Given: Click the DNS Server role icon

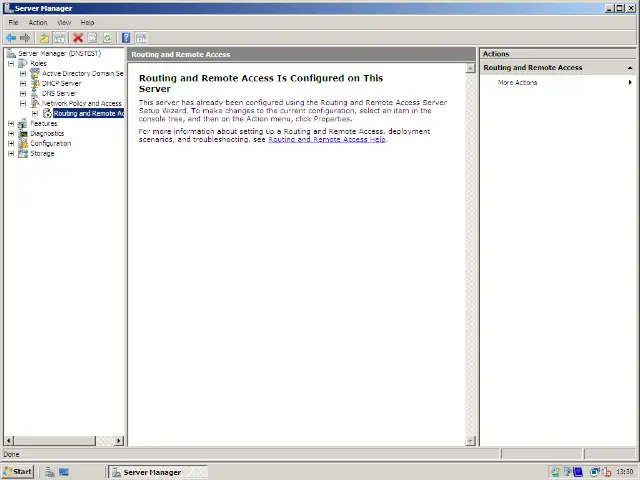Looking at the screenshot, I should 35,93.
